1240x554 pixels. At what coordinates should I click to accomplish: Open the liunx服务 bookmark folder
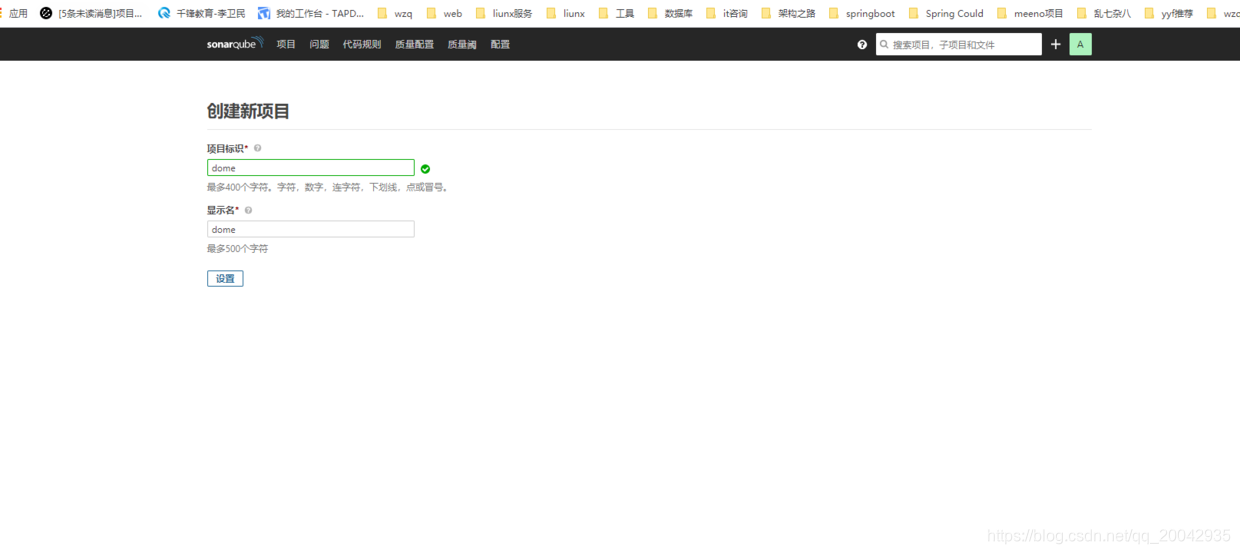(x=504, y=14)
